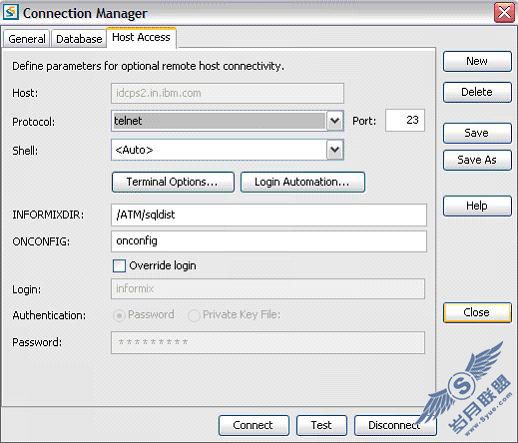Viewport: 518px width, 443px height.
Task: Click the Authentication label
Action: (x=49, y=315)
